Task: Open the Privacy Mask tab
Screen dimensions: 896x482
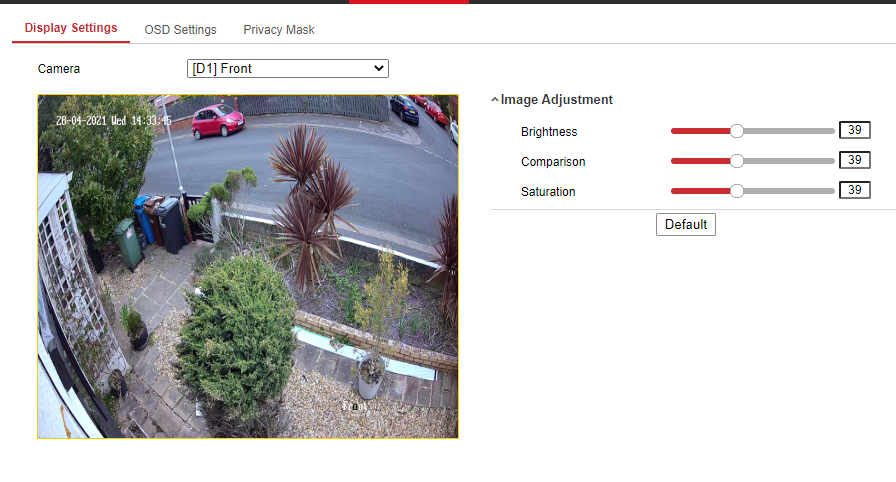Action: 279,30
